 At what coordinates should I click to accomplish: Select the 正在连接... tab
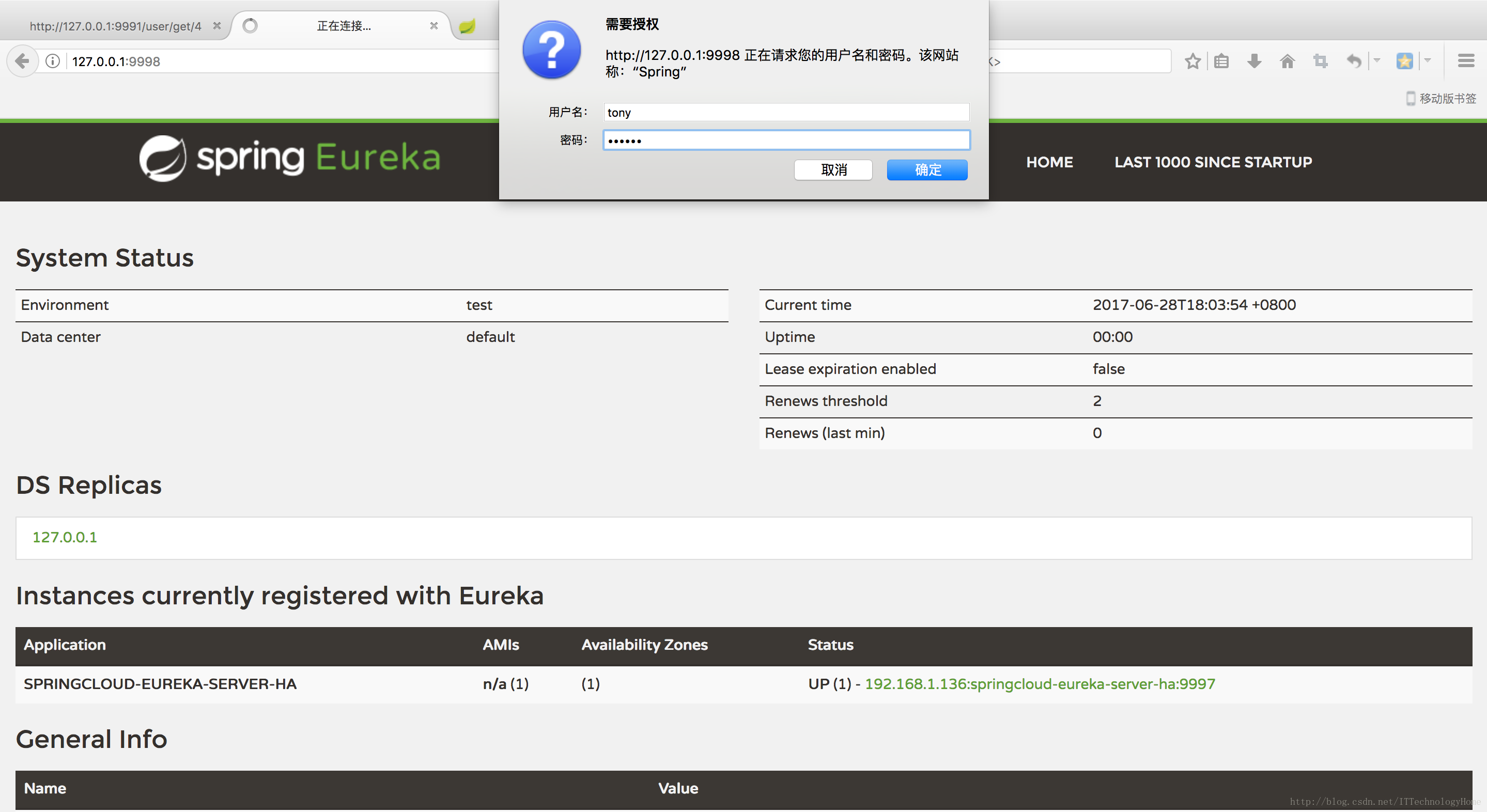pyautogui.click(x=344, y=26)
